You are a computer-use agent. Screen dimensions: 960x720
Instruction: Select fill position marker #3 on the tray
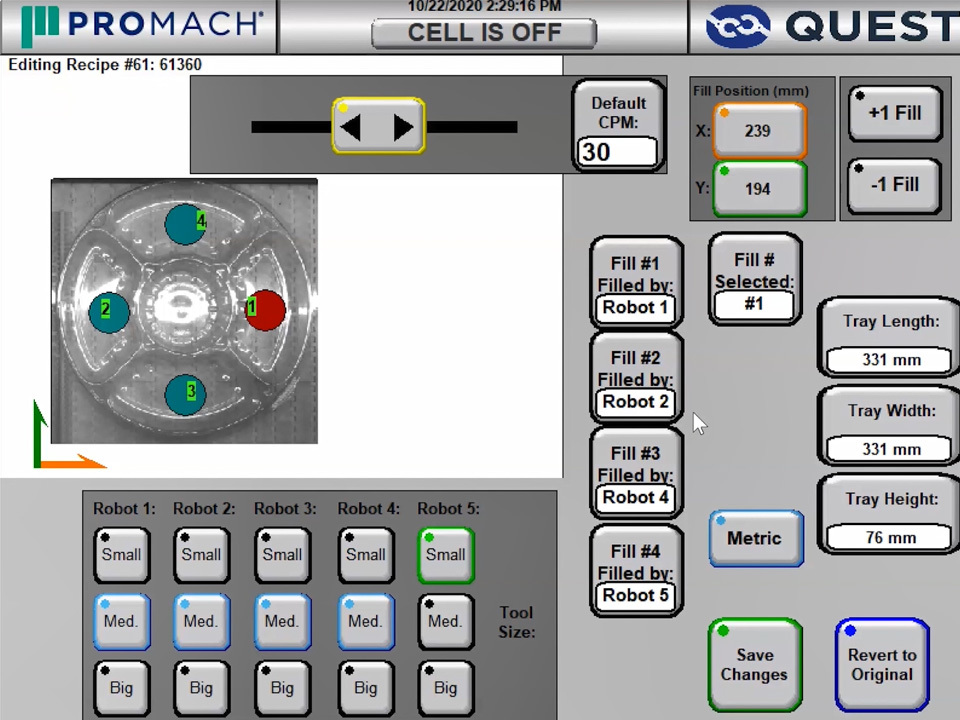click(x=186, y=393)
